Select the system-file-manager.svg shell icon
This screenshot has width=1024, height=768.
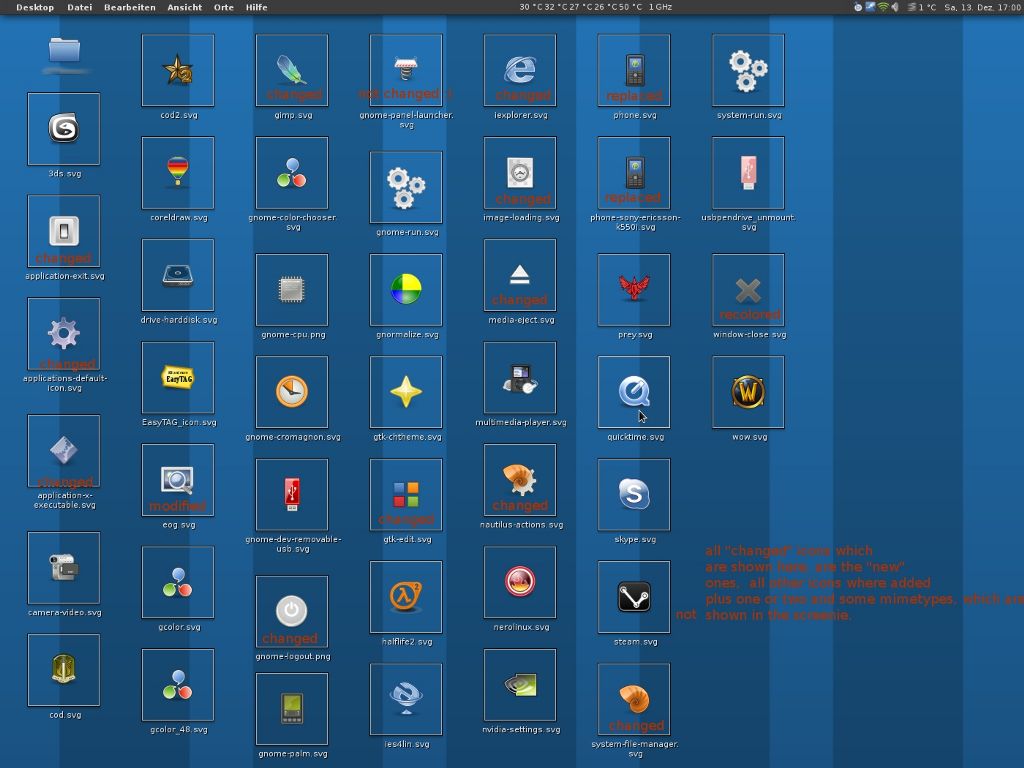pyautogui.click(x=633, y=699)
